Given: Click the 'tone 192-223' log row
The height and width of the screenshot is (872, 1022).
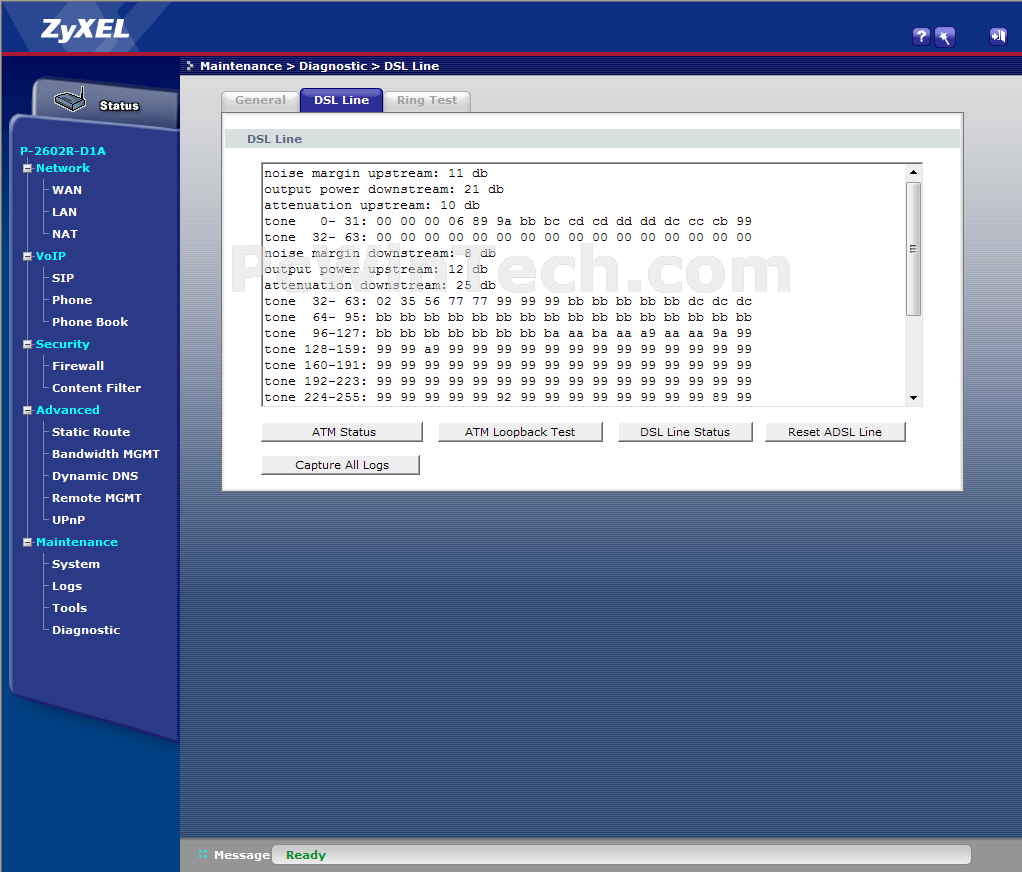Looking at the screenshot, I should pyautogui.click(x=508, y=381).
